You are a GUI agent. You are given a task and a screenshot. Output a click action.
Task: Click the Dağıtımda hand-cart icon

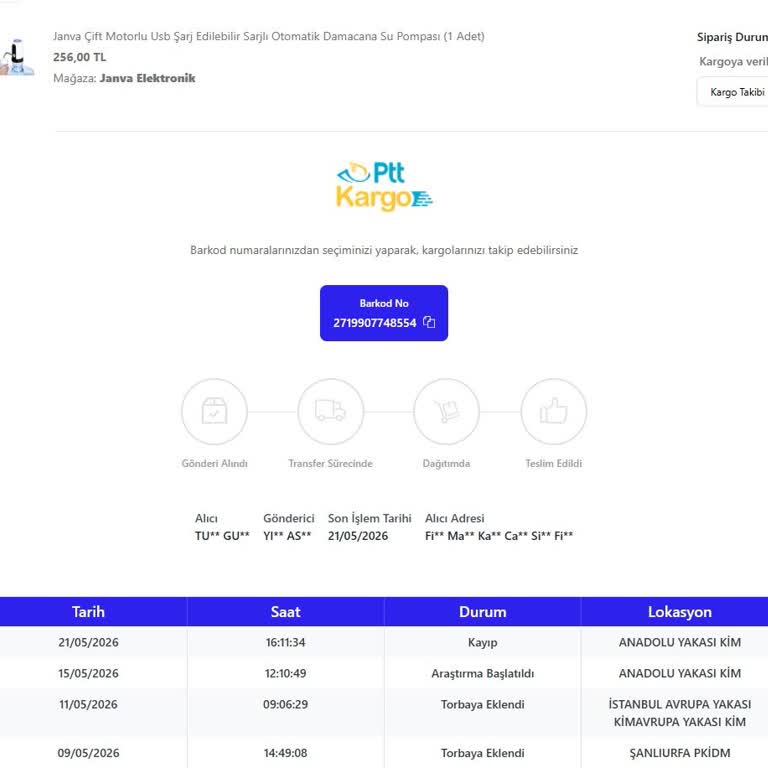[x=447, y=411]
